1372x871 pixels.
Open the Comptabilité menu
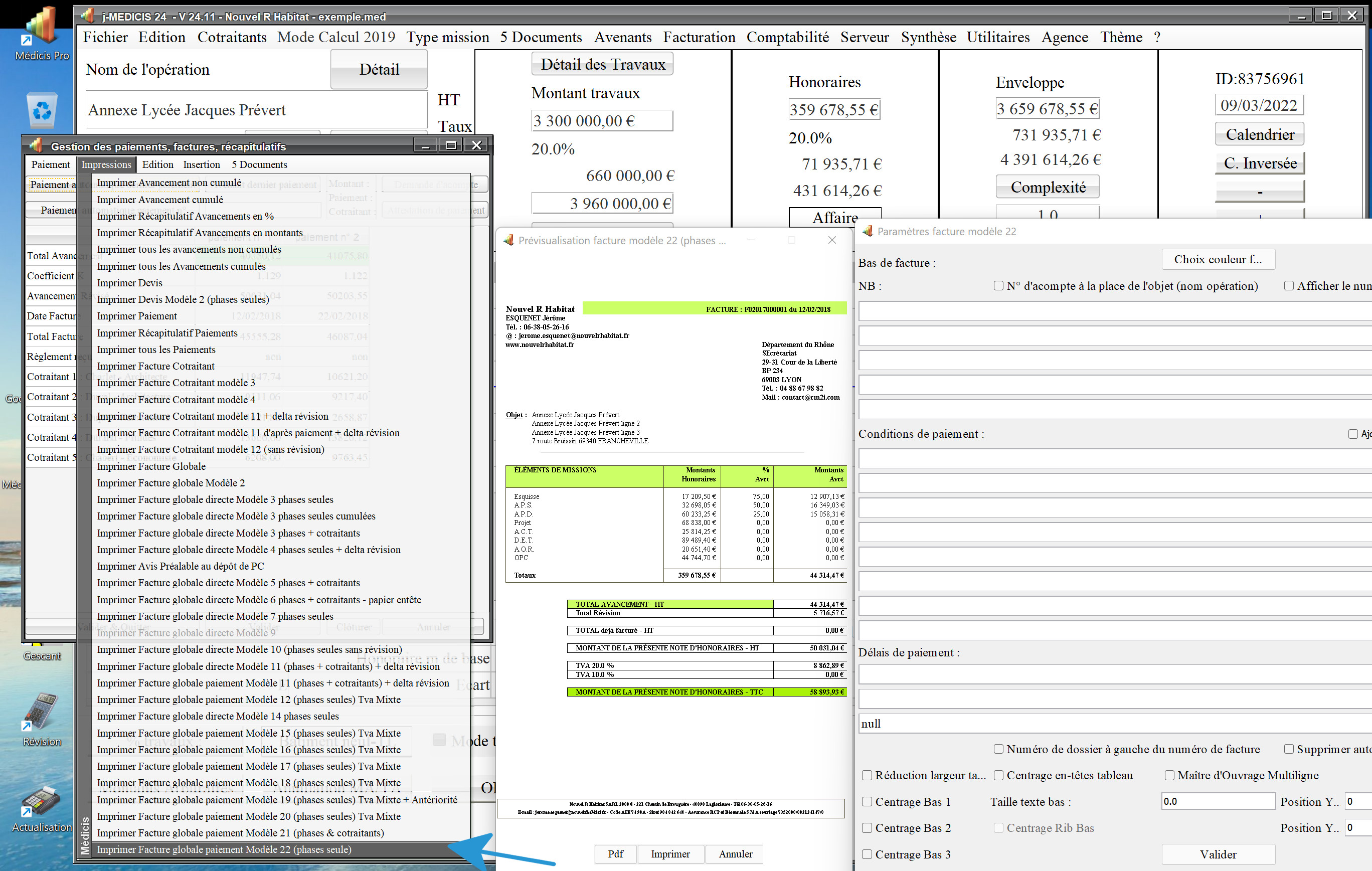point(788,37)
